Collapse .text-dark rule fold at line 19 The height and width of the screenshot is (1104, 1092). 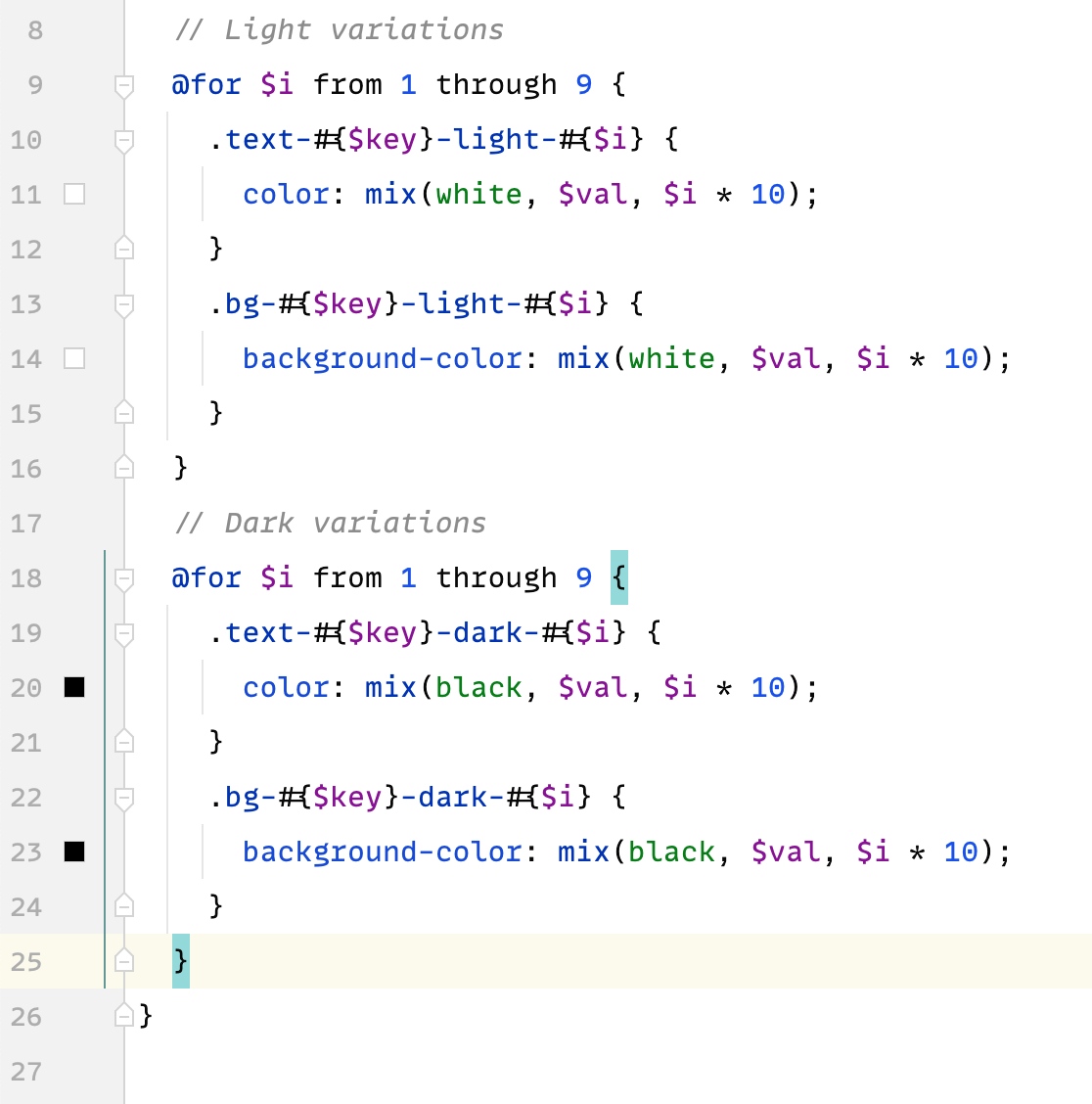(124, 634)
